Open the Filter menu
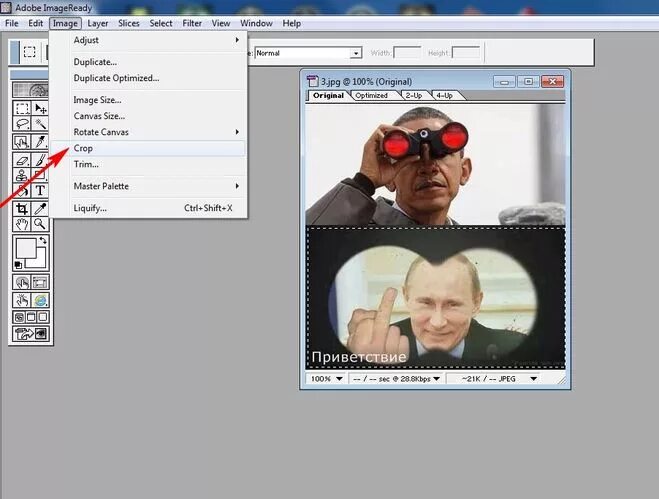The height and width of the screenshot is (499, 659). click(x=192, y=24)
